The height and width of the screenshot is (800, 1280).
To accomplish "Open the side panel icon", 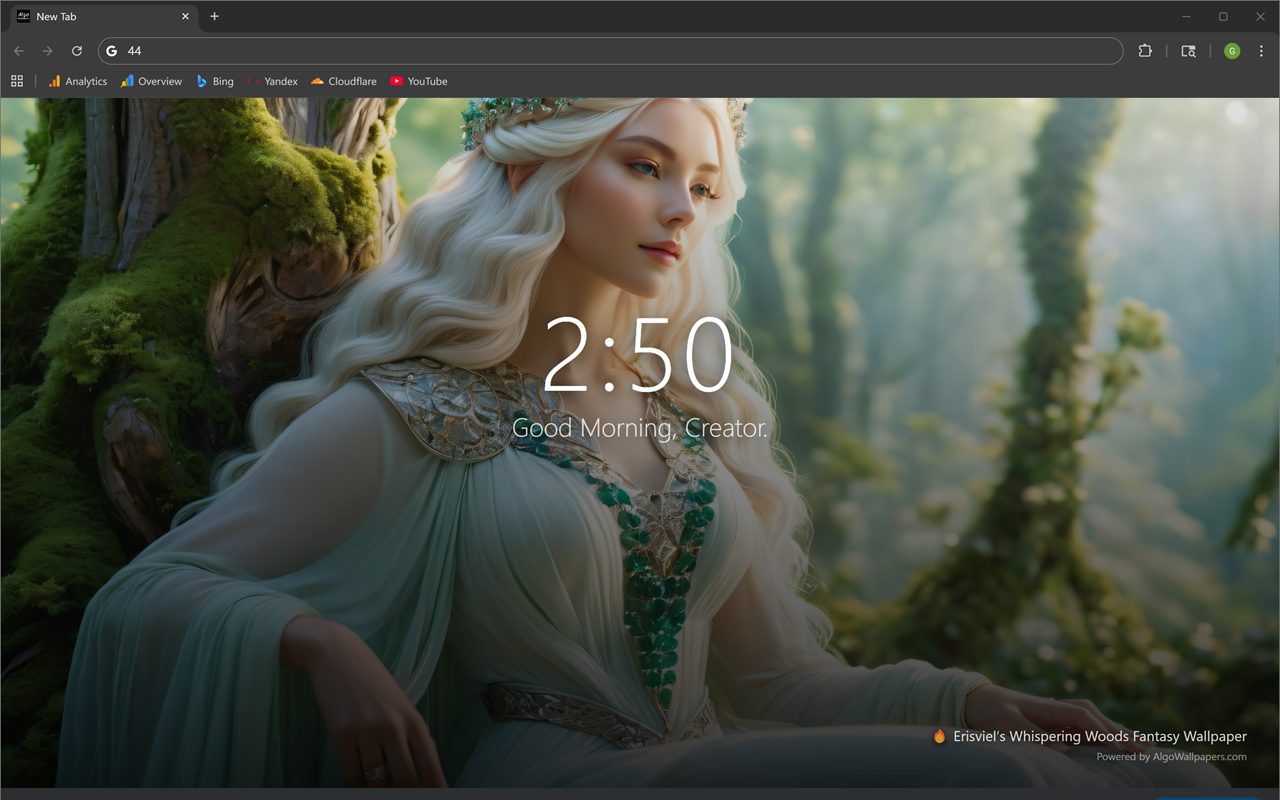I will pos(1188,51).
